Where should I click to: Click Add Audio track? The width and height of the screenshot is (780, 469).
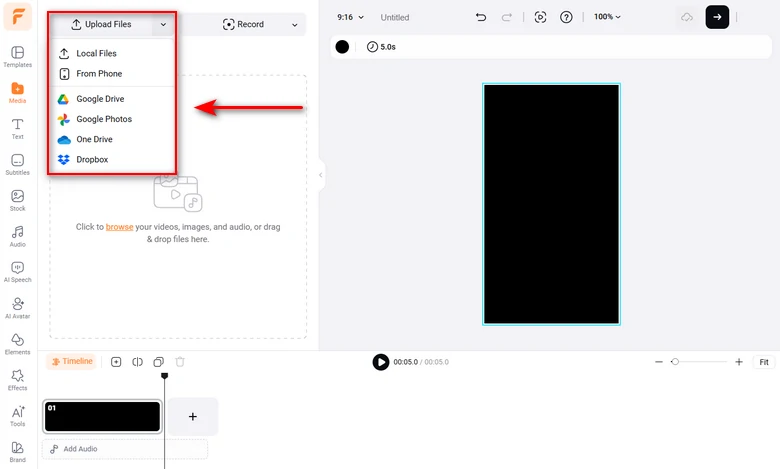point(124,449)
